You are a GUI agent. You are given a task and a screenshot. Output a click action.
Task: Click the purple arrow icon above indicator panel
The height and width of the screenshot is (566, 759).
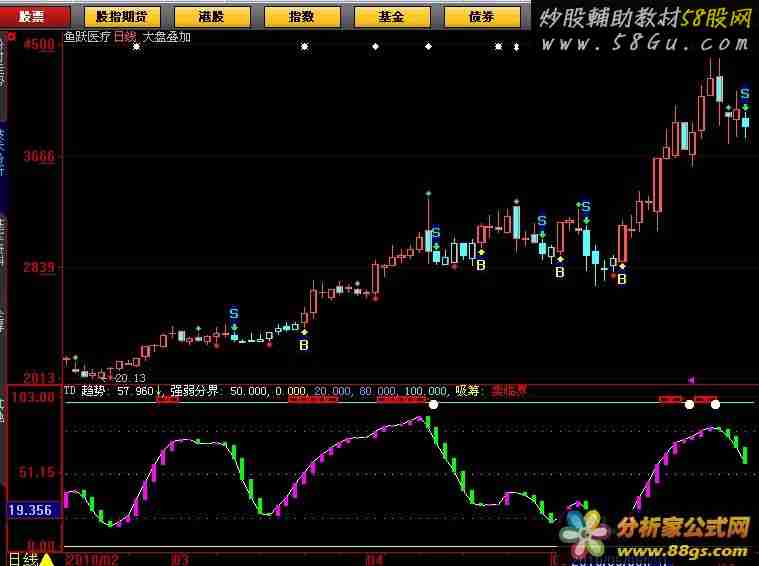(x=691, y=380)
